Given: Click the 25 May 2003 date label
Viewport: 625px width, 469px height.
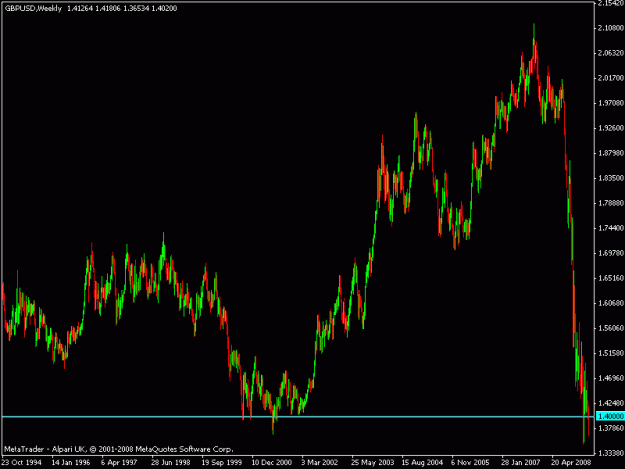Looking at the screenshot, I should tap(372, 463).
